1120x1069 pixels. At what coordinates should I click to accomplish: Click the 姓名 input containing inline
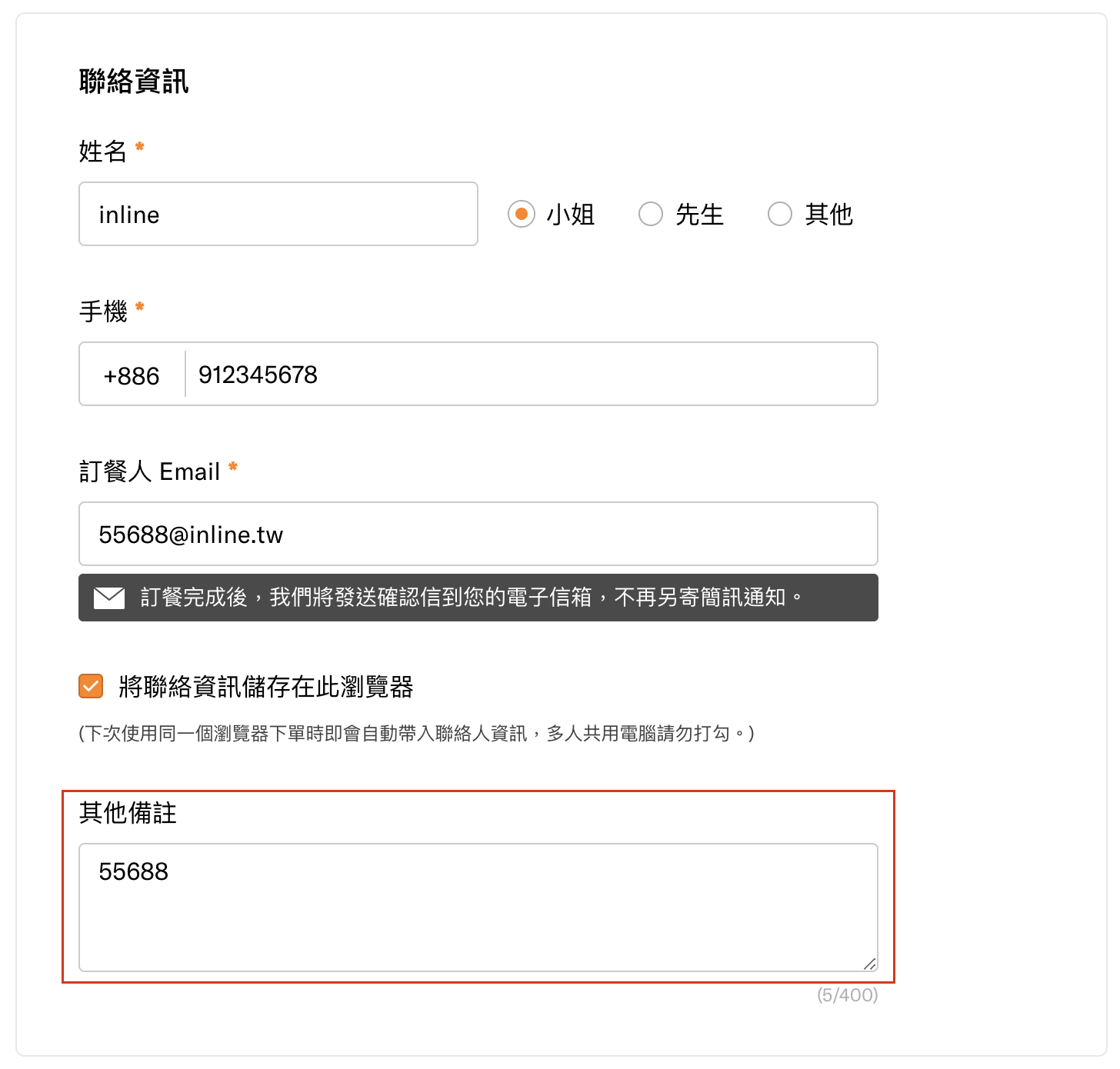[x=278, y=214]
